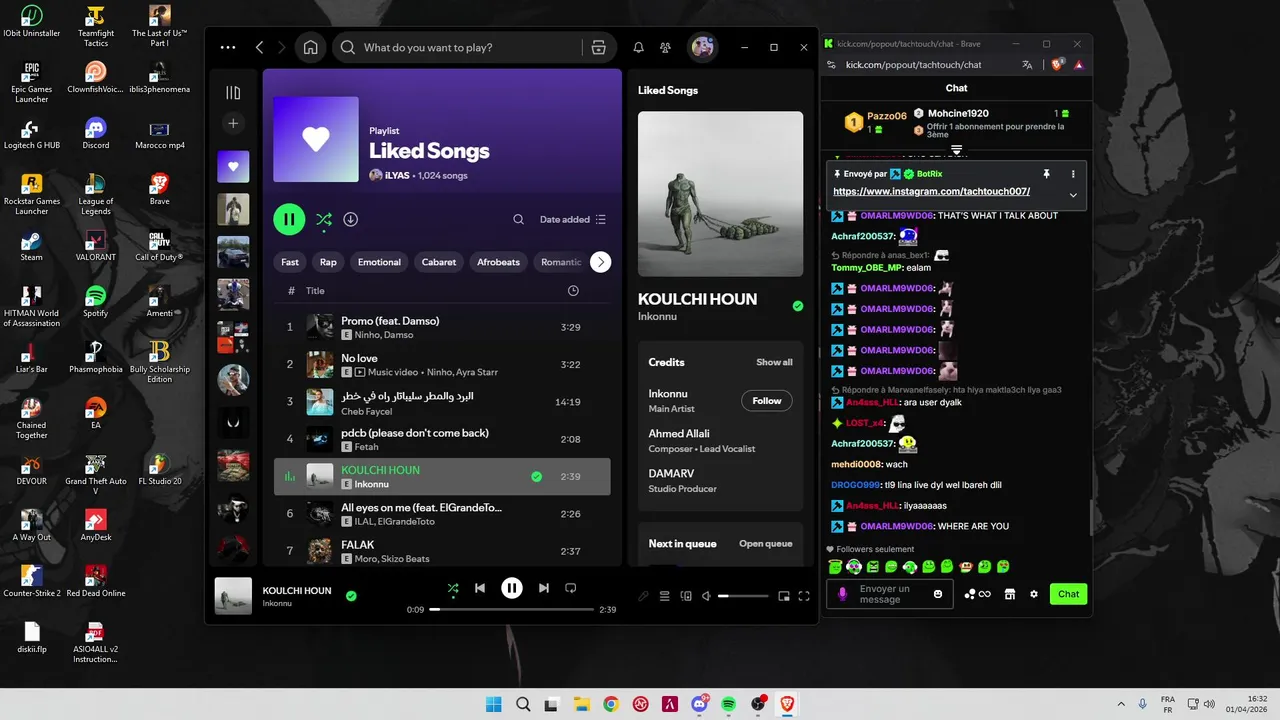
Task: Toggle the Queue icon in player bar
Action: point(665,596)
